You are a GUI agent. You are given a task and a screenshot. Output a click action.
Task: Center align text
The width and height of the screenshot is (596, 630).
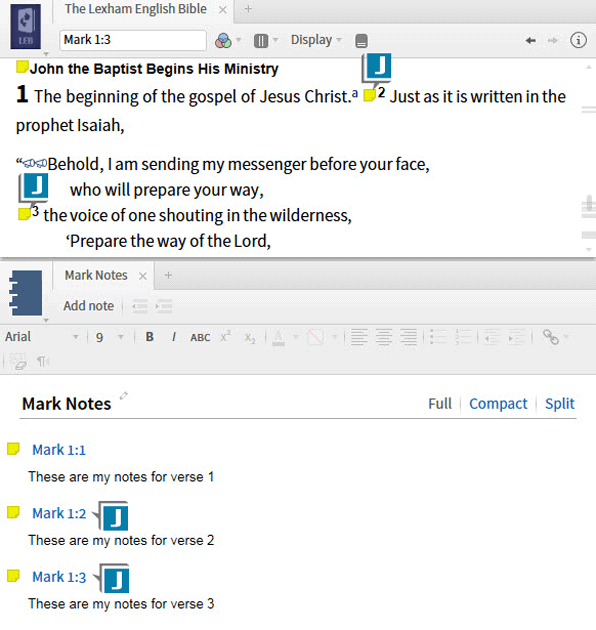pos(384,337)
